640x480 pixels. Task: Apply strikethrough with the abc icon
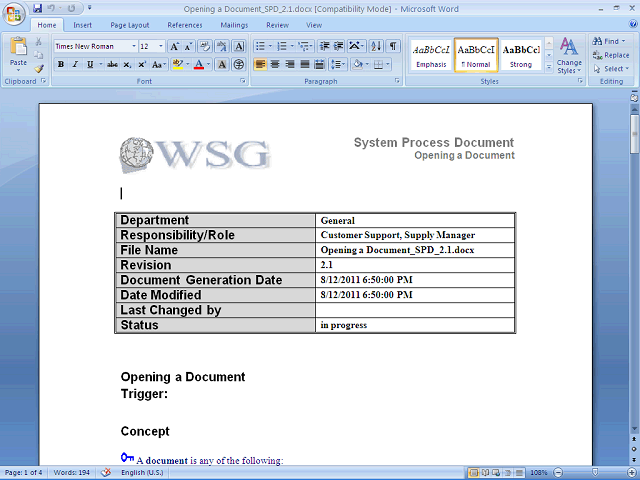point(112,64)
